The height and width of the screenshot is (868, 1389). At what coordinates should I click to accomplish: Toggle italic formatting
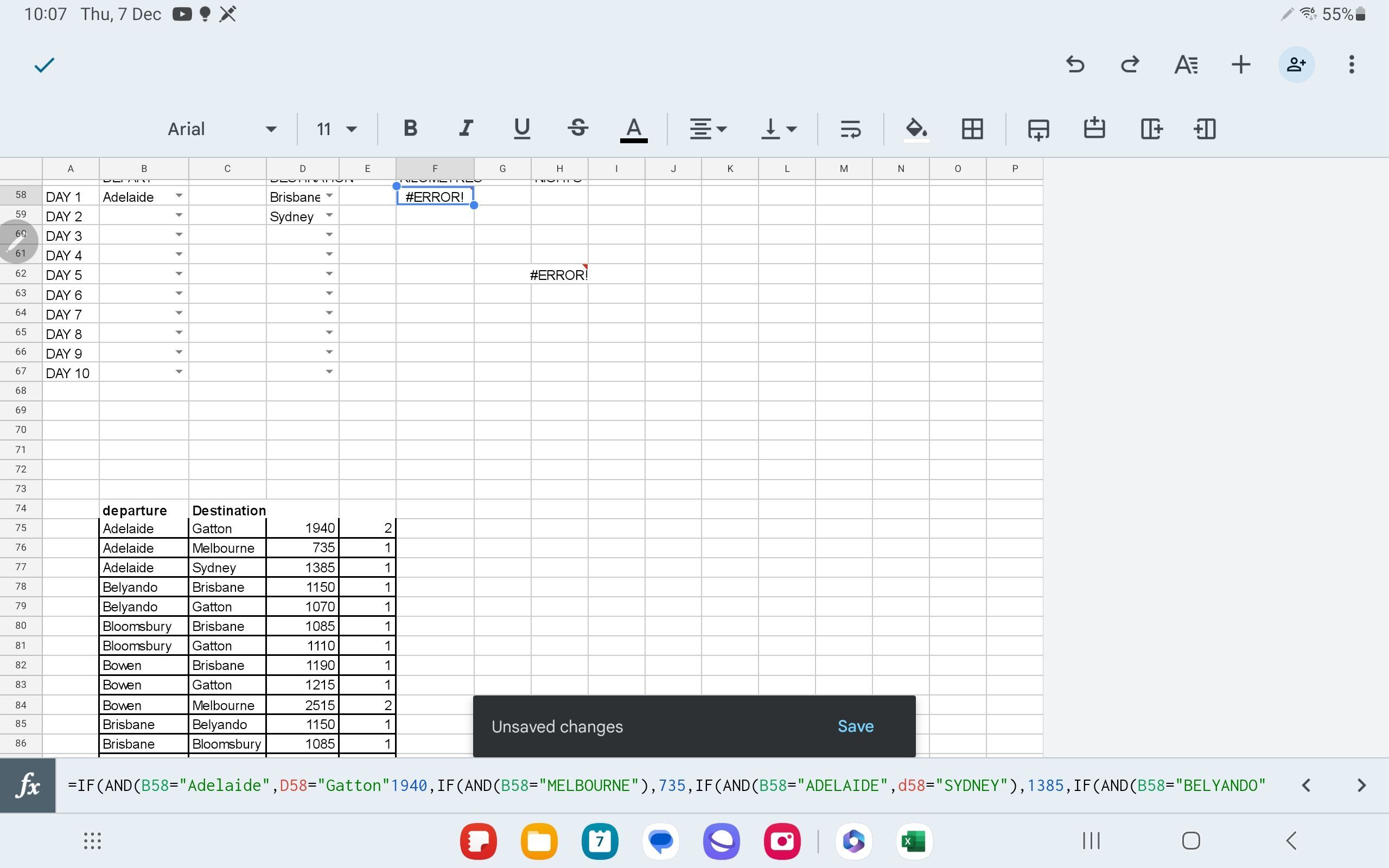(465, 127)
